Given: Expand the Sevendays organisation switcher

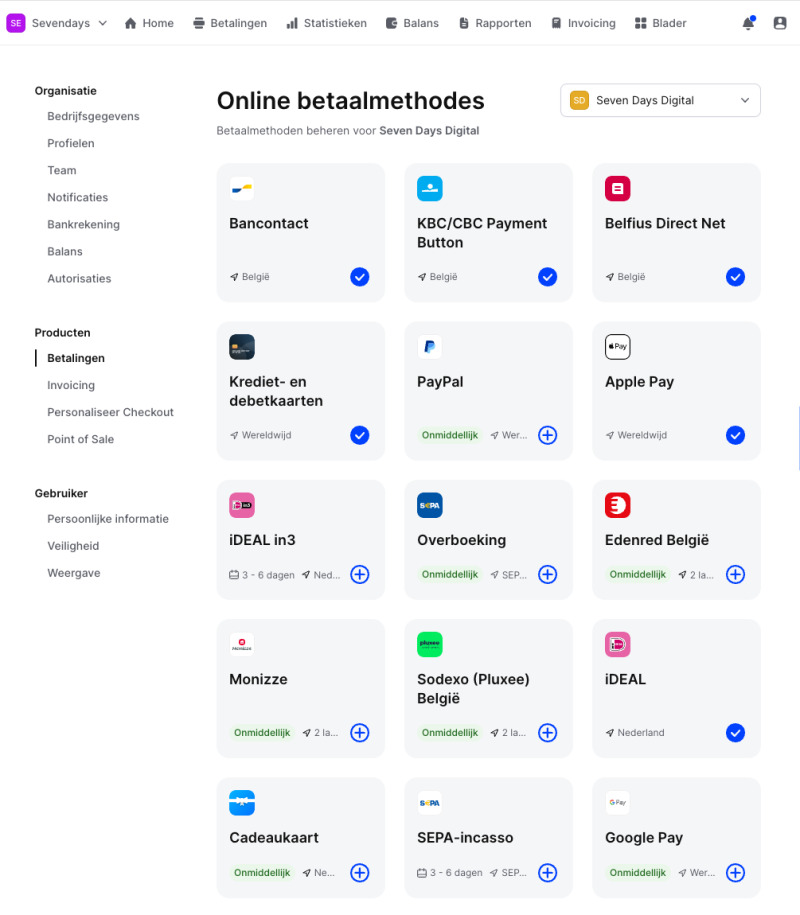Looking at the screenshot, I should pyautogui.click(x=57, y=23).
